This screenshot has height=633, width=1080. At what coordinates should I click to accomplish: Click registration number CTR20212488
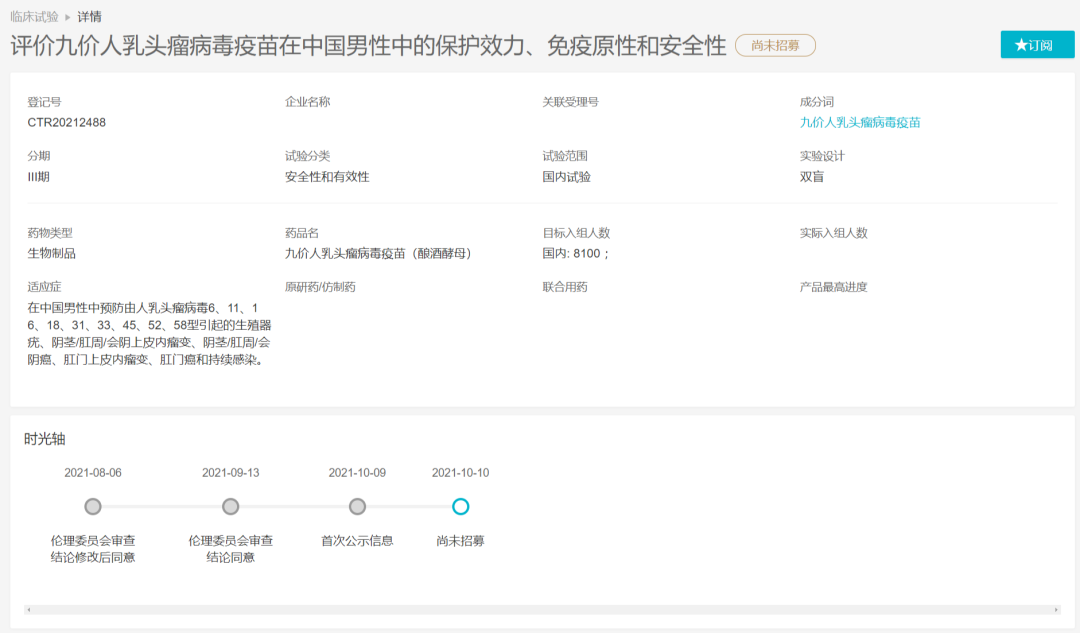[x=66, y=122]
